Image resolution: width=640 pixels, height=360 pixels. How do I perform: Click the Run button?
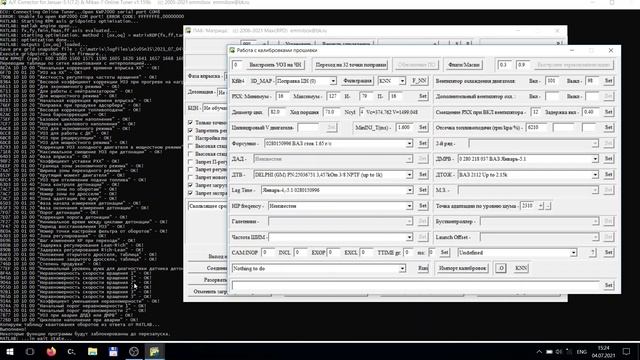(x=423, y=268)
